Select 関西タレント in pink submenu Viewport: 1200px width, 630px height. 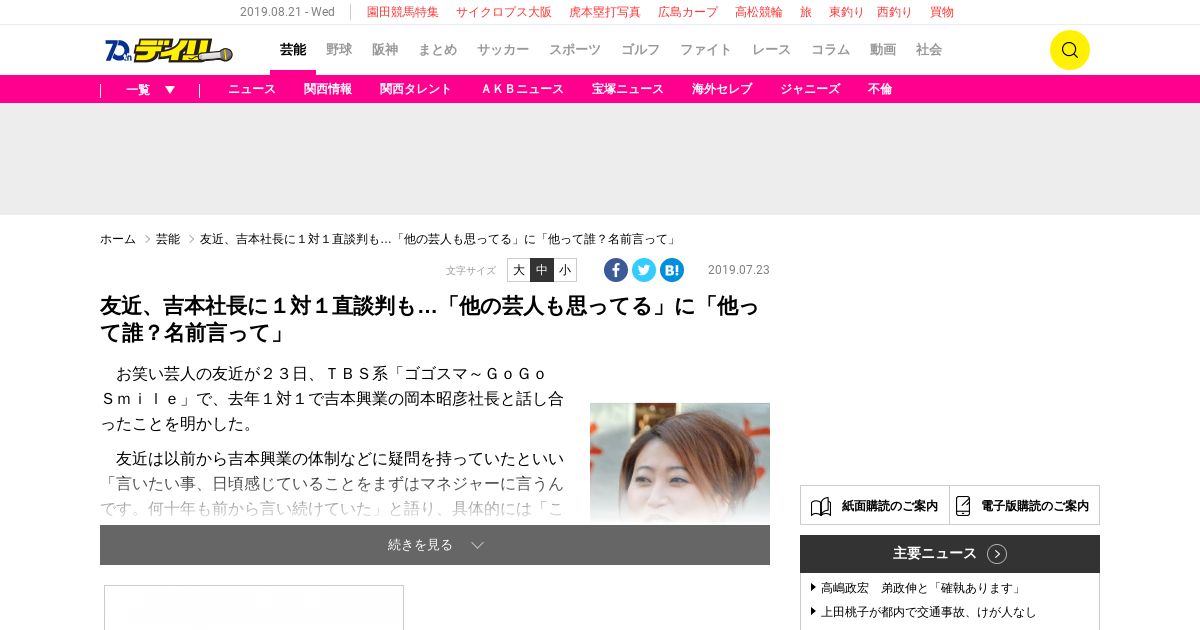[416, 89]
